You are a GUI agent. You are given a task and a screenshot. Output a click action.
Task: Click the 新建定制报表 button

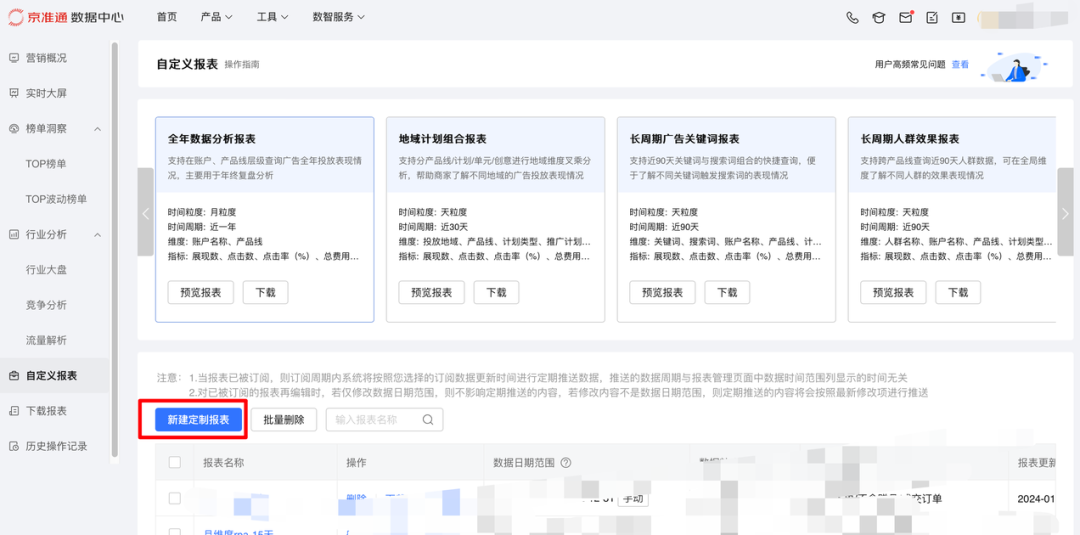click(x=199, y=420)
